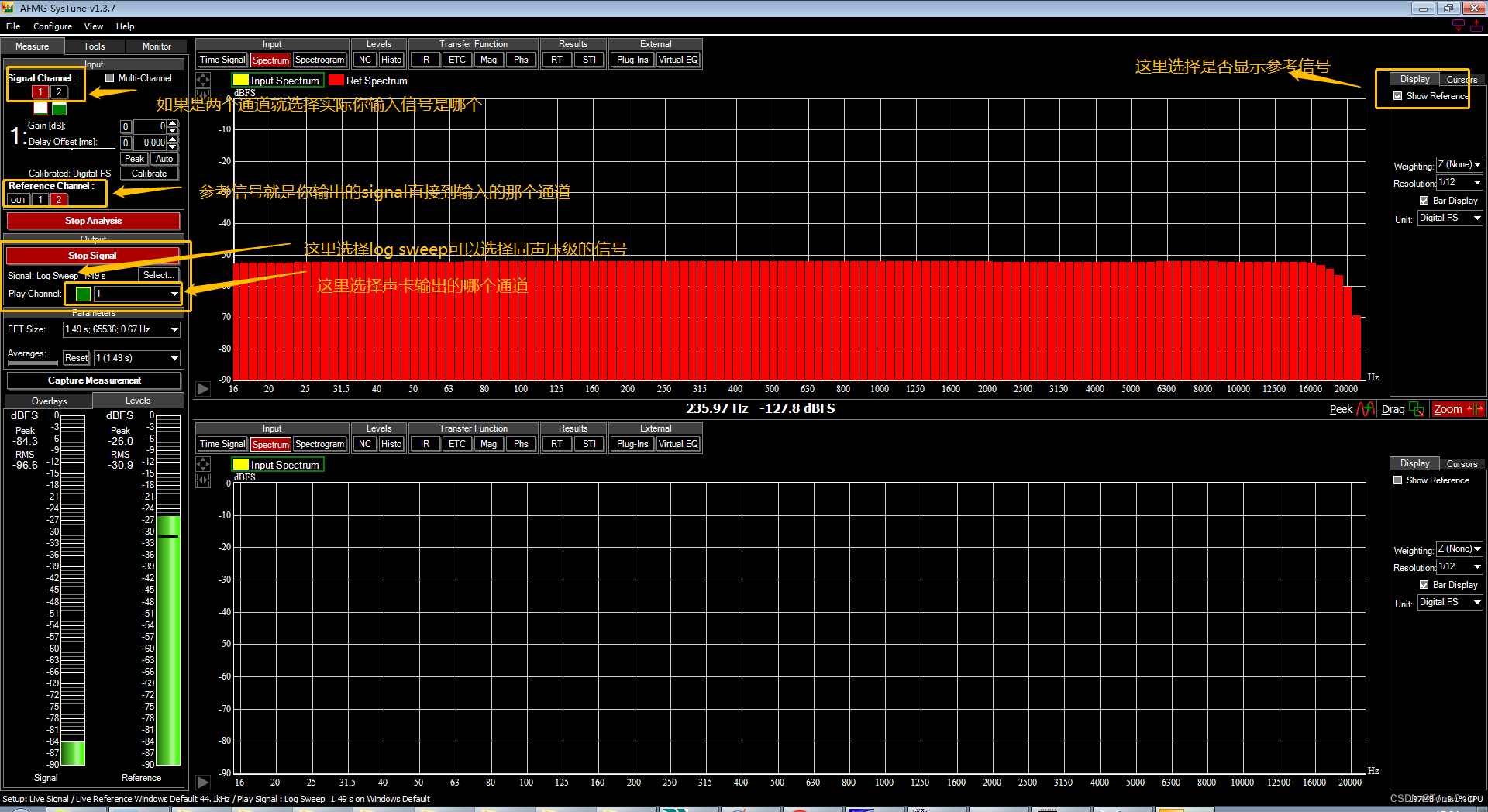Click the purple detach-down window icon
The height and width of the screenshot is (812, 1488).
pos(1458,26)
